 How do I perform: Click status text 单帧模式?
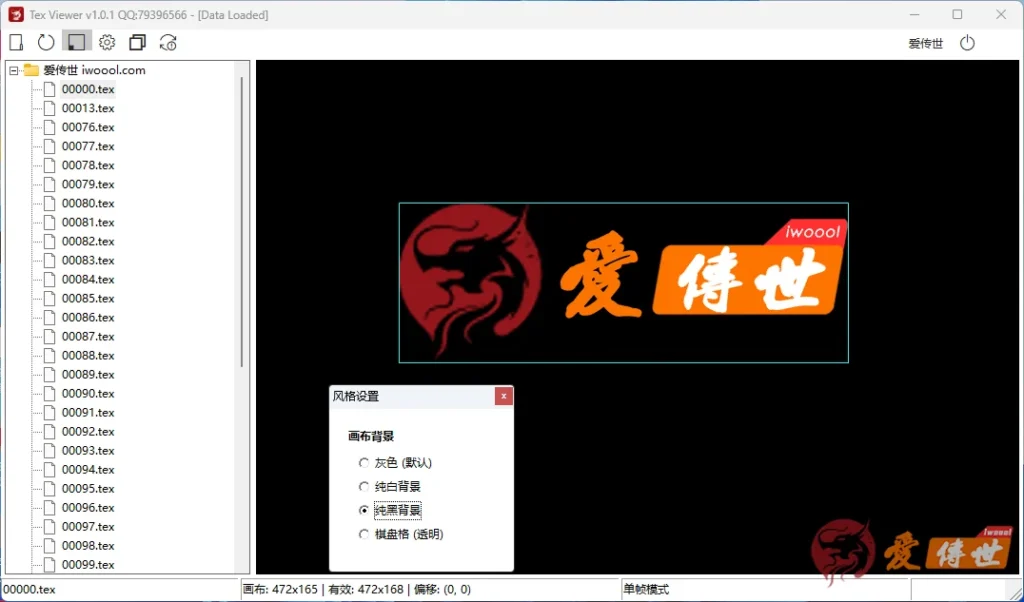(x=647, y=590)
